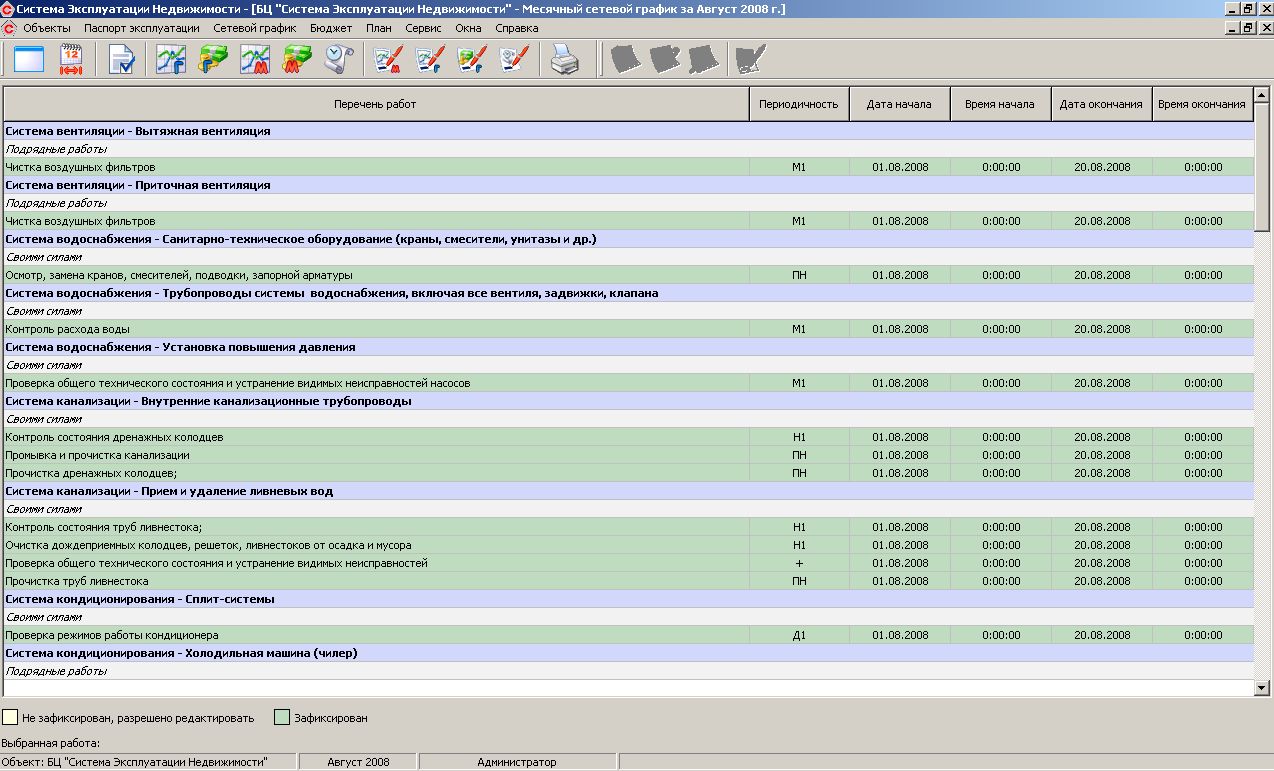This screenshot has height=771, width=1274.
Task: Click the scrollbar down arrow
Action: (x=1262, y=688)
